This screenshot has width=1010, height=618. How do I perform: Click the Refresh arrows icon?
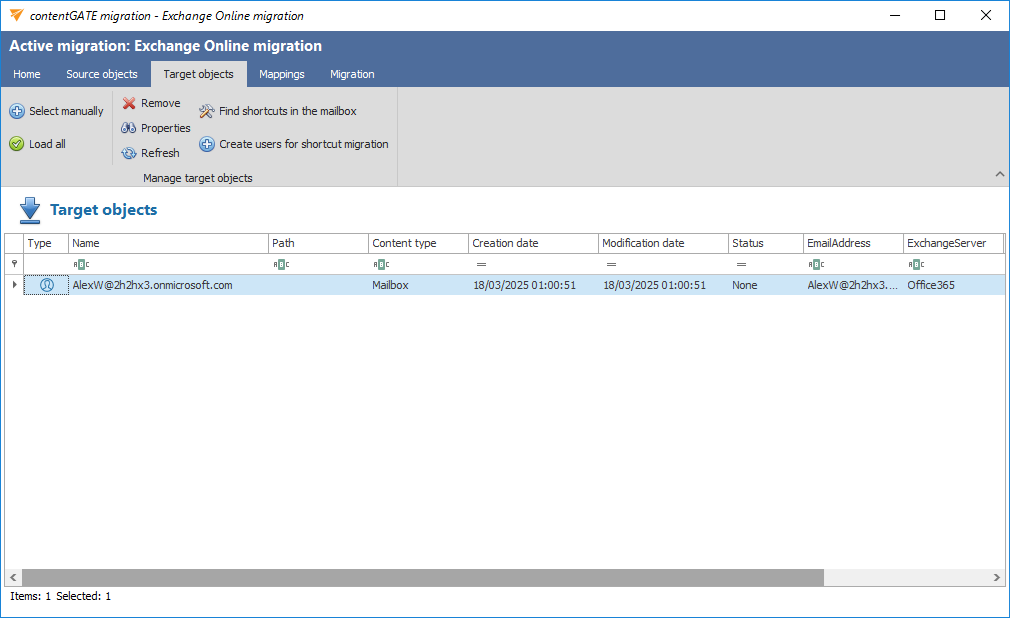click(x=129, y=153)
